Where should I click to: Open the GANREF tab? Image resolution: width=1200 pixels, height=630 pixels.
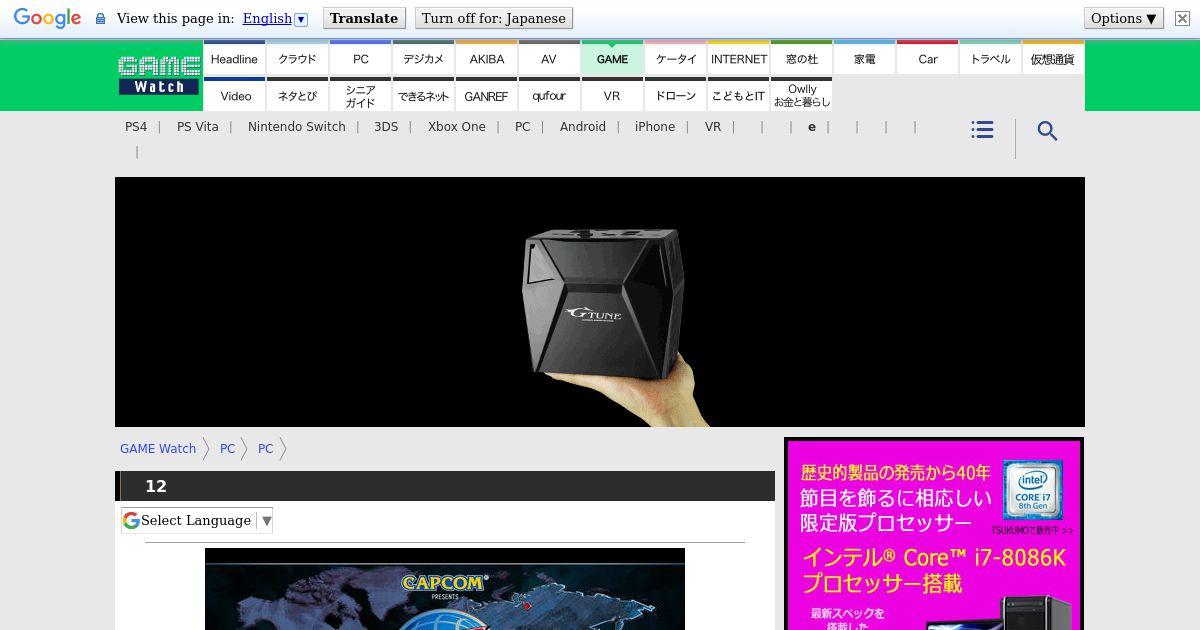pyautogui.click(x=486, y=95)
